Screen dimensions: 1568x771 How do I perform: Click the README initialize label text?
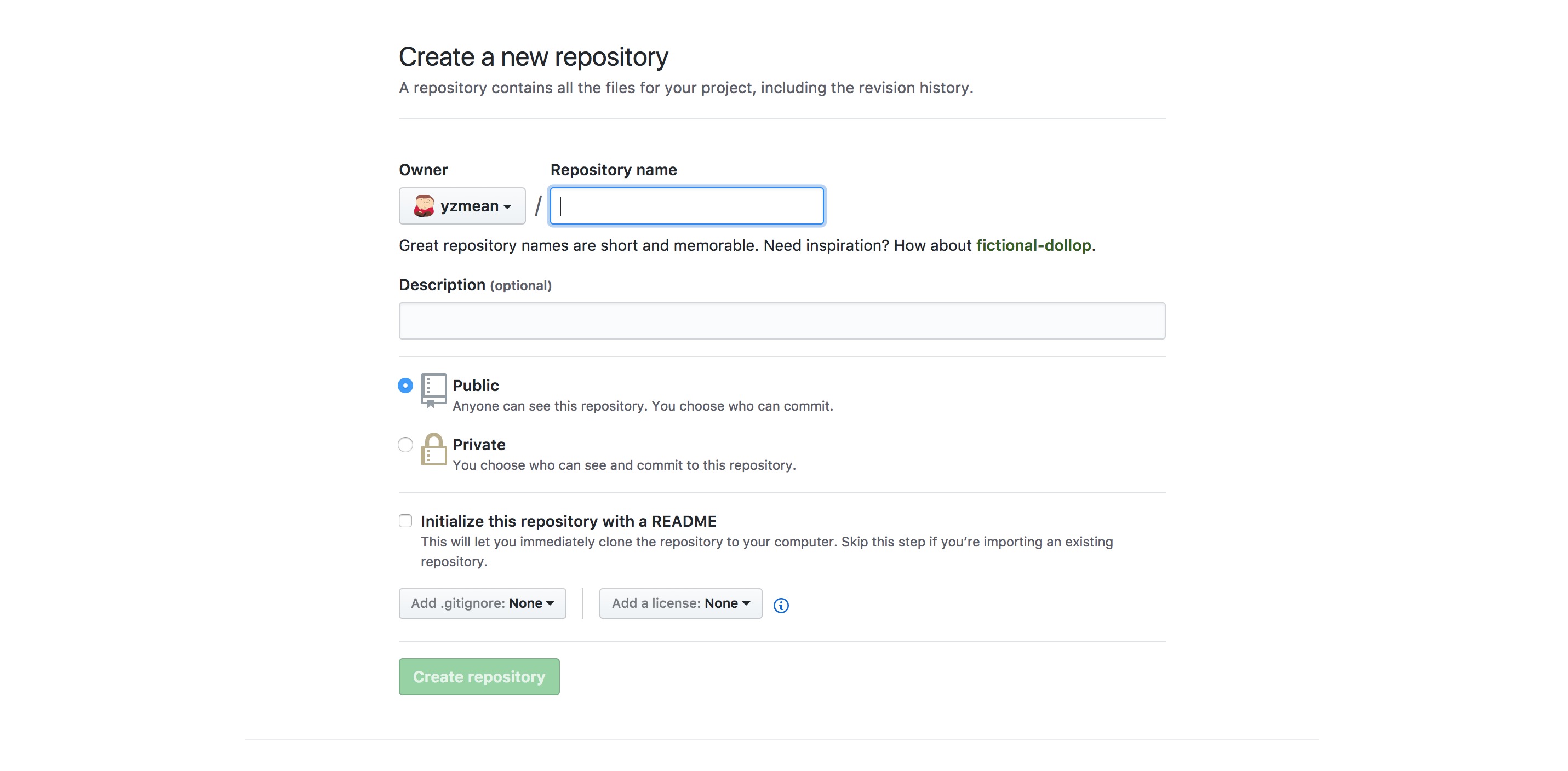(x=568, y=521)
